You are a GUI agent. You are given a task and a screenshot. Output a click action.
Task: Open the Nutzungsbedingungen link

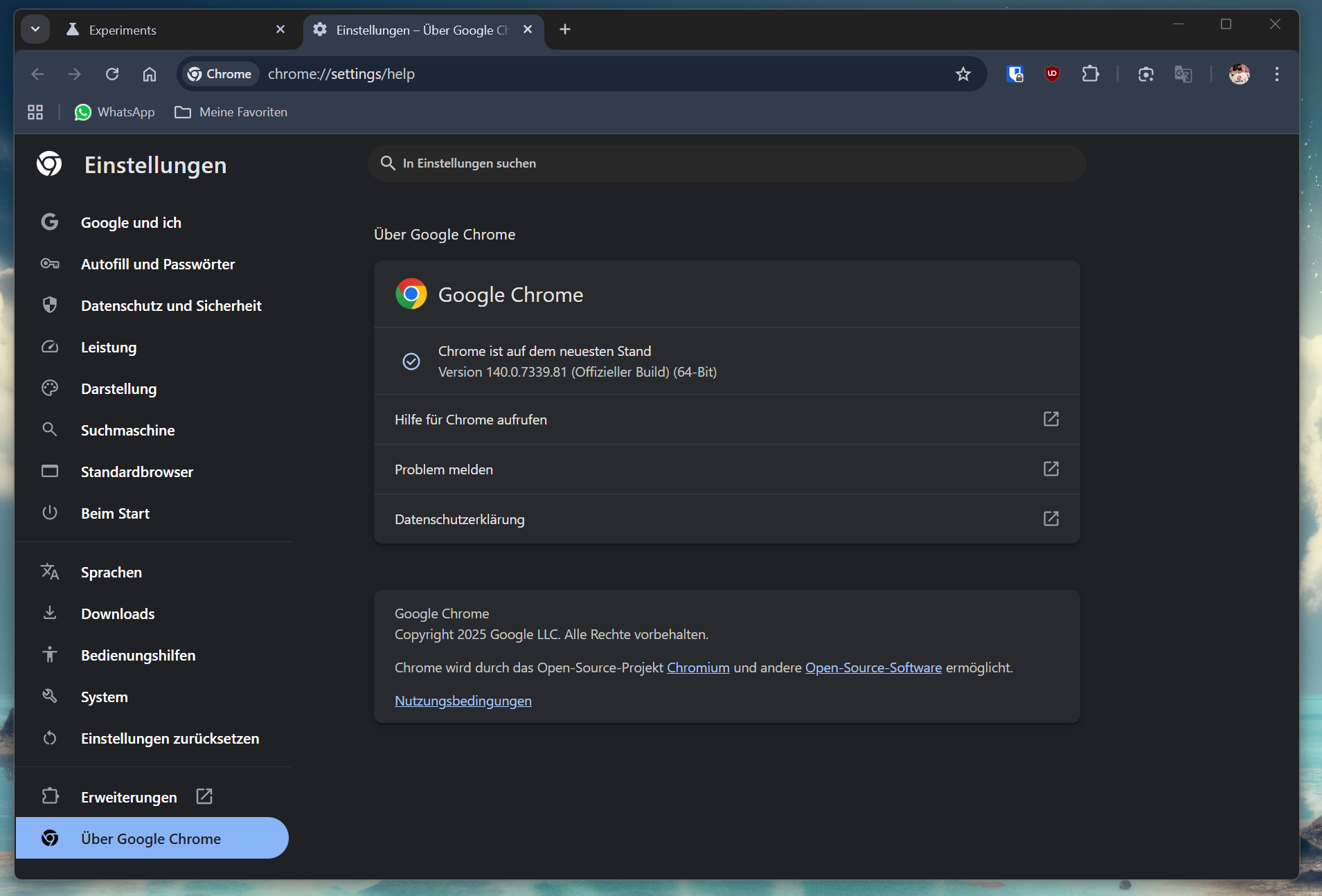pyautogui.click(x=463, y=701)
